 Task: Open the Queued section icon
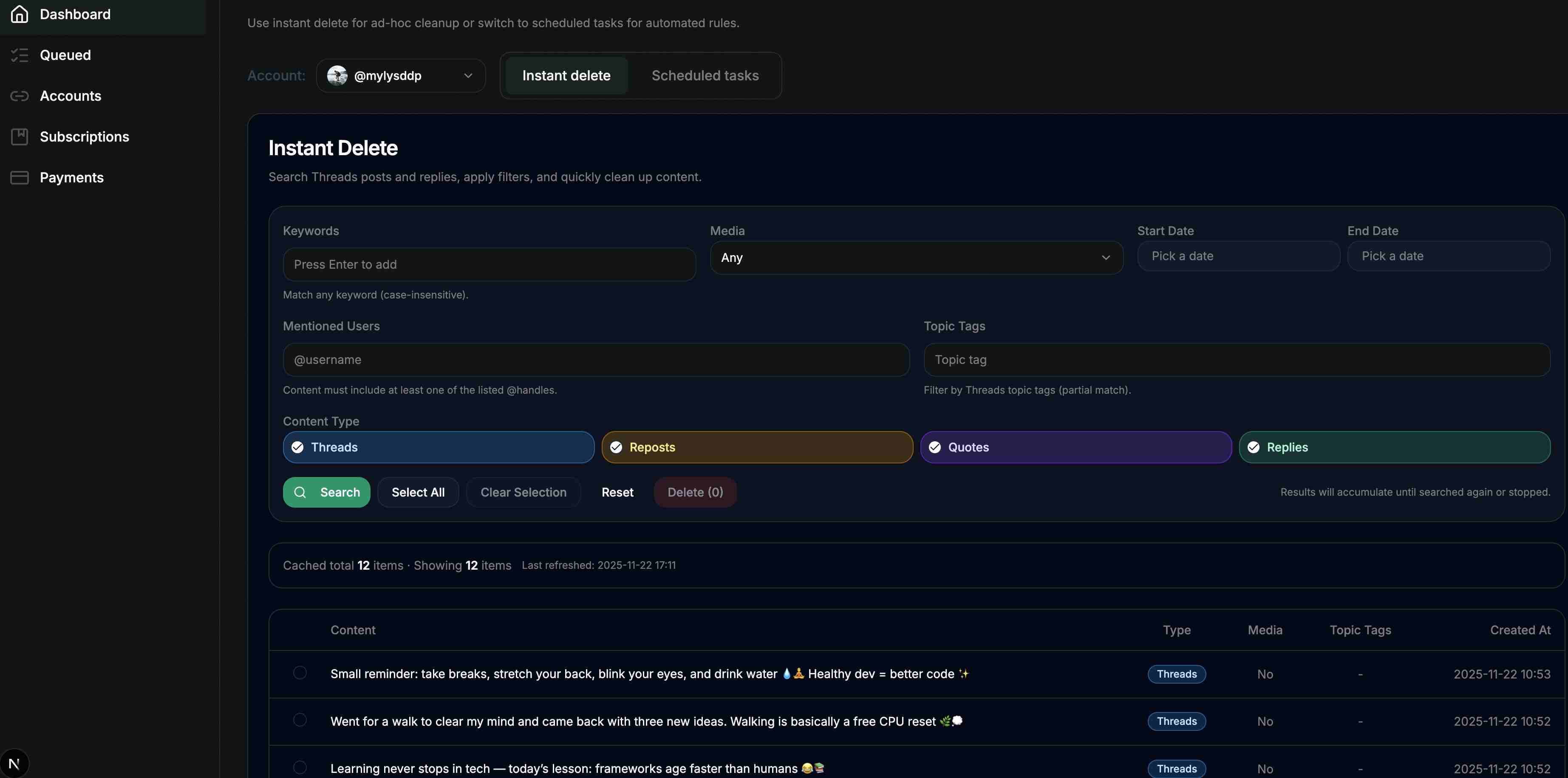[x=20, y=55]
